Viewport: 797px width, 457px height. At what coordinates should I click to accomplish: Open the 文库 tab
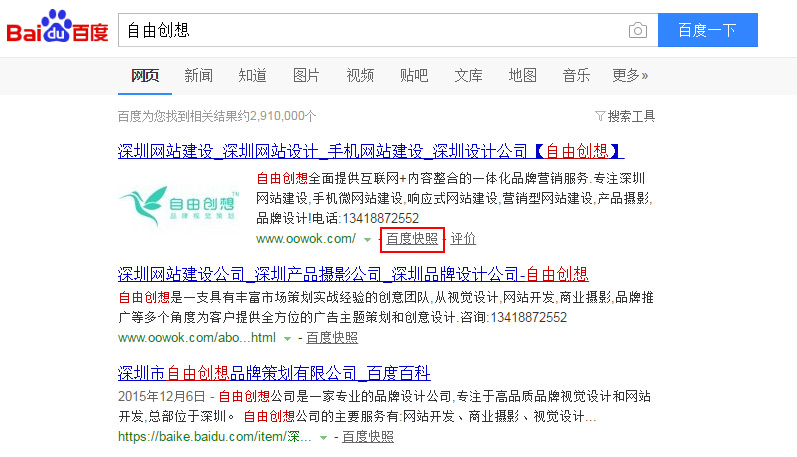tap(468, 76)
